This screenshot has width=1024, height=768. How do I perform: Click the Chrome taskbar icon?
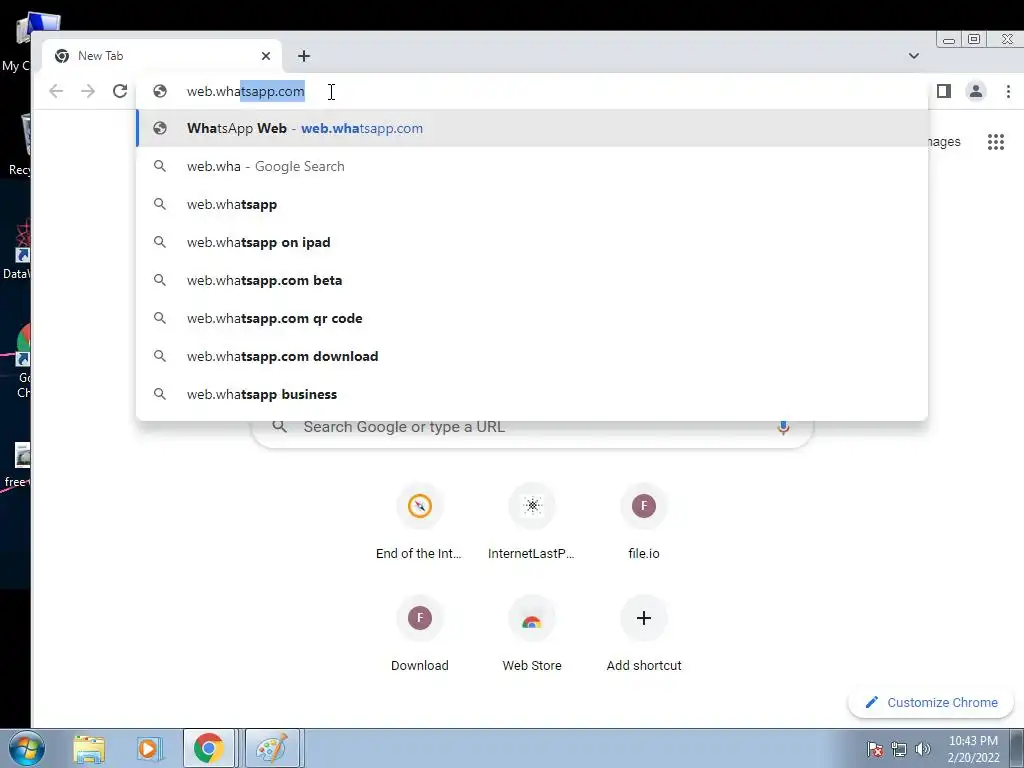pyautogui.click(x=208, y=748)
